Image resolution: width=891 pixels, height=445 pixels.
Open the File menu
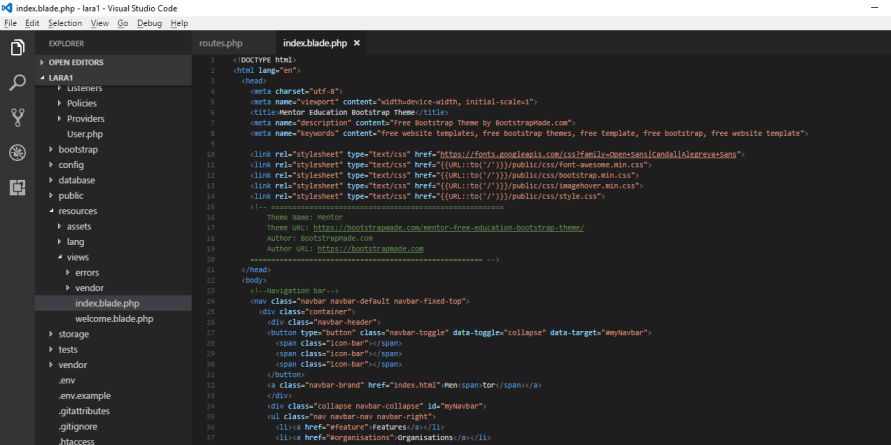pos(12,23)
